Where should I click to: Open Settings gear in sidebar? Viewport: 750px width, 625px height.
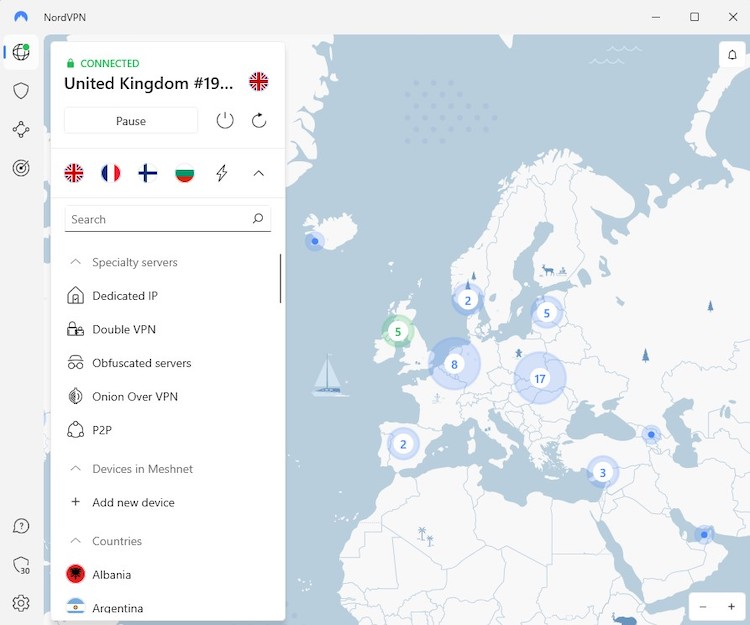tap(21, 603)
